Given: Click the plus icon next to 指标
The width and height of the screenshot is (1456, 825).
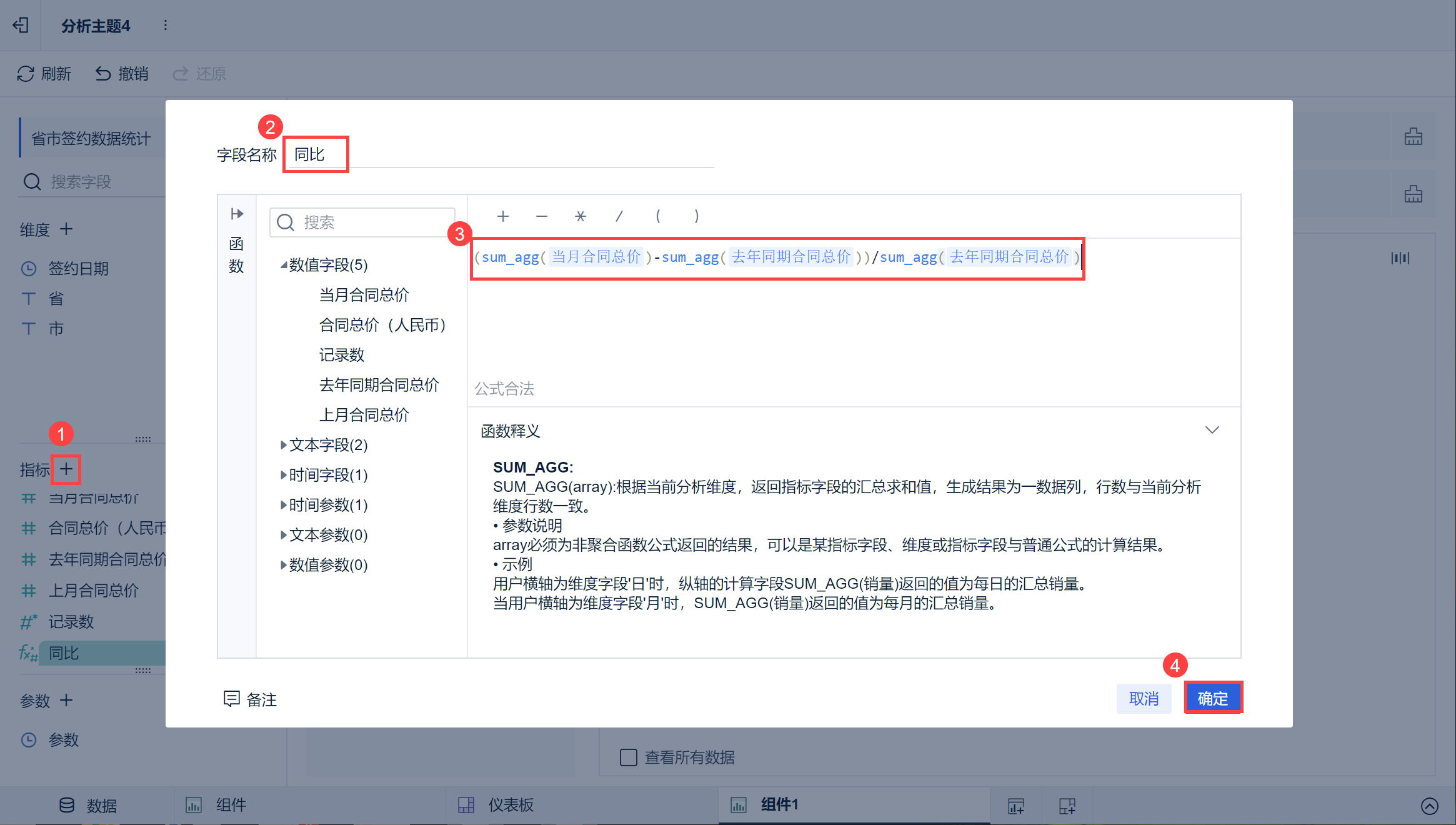Looking at the screenshot, I should 66,469.
